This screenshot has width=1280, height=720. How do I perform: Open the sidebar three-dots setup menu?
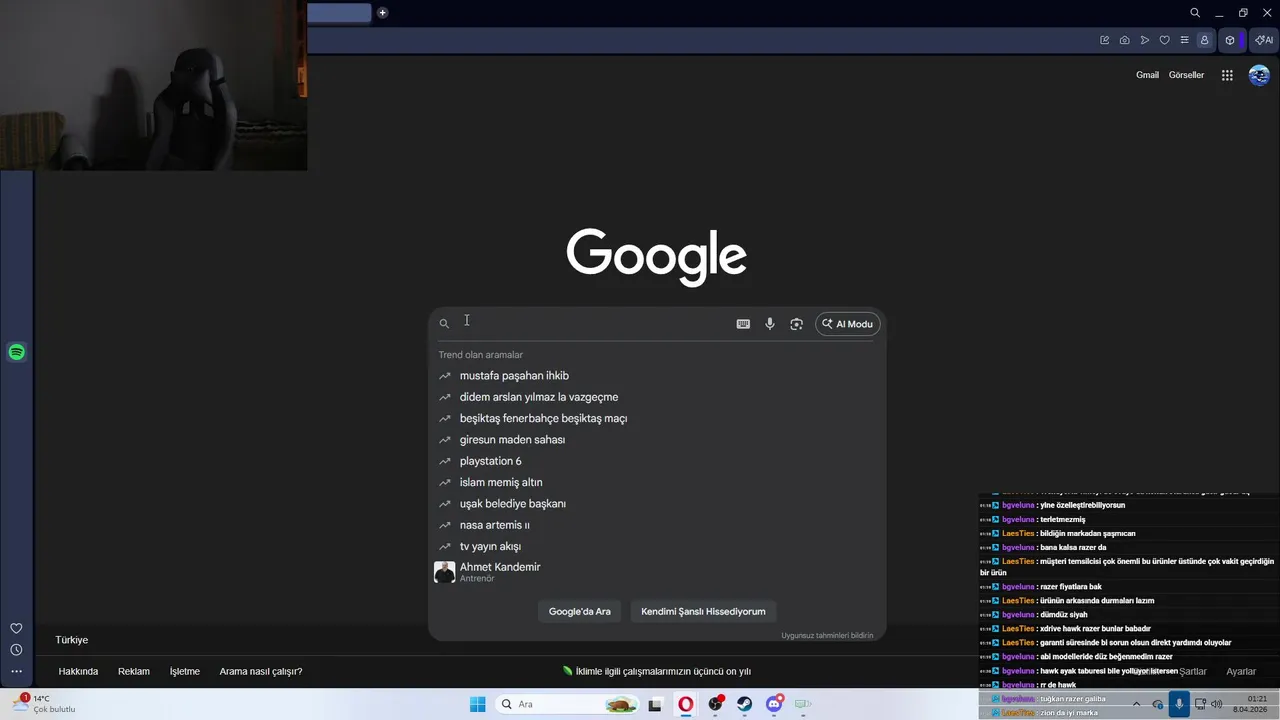click(x=16, y=671)
